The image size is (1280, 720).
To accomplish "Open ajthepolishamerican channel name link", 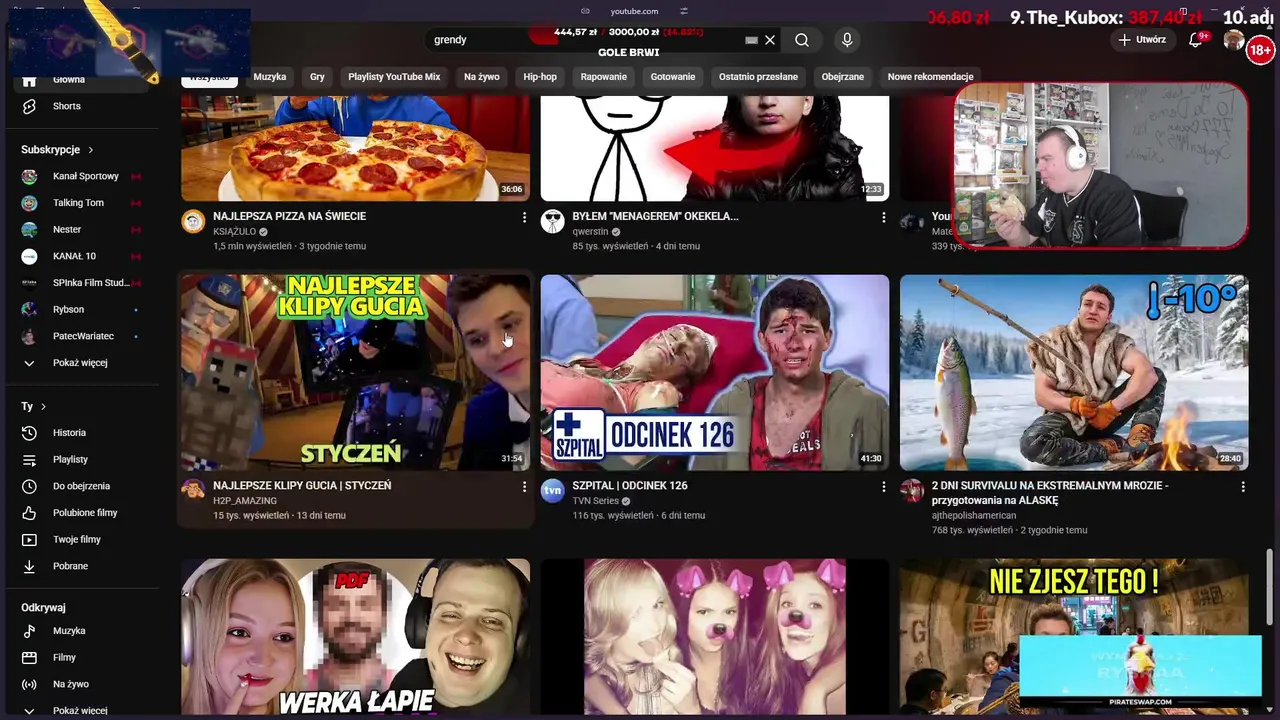I will coord(974,516).
